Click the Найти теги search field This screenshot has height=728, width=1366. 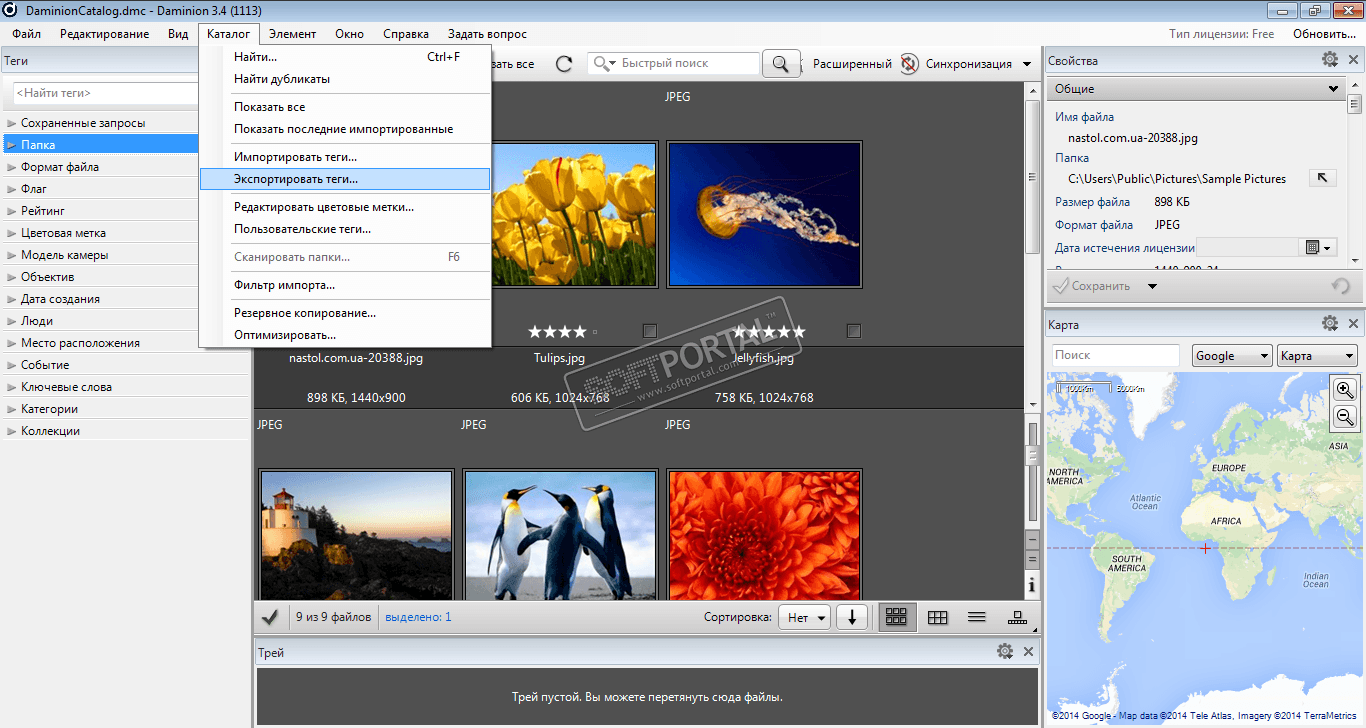pos(106,93)
